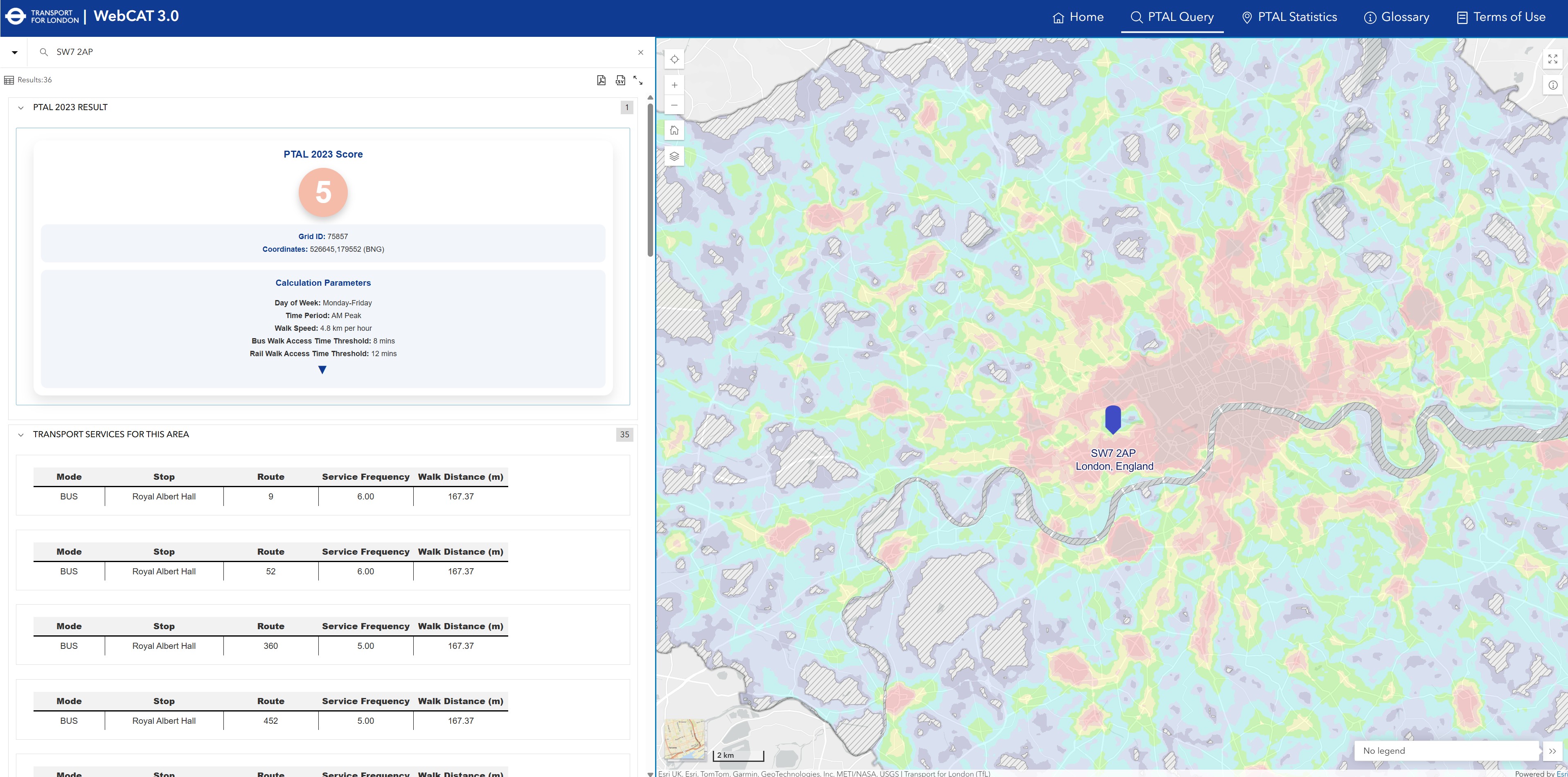The width and height of the screenshot is (1568, 777).
Task: Click the basemap switcher thumbnail
Action: [685, 739]
